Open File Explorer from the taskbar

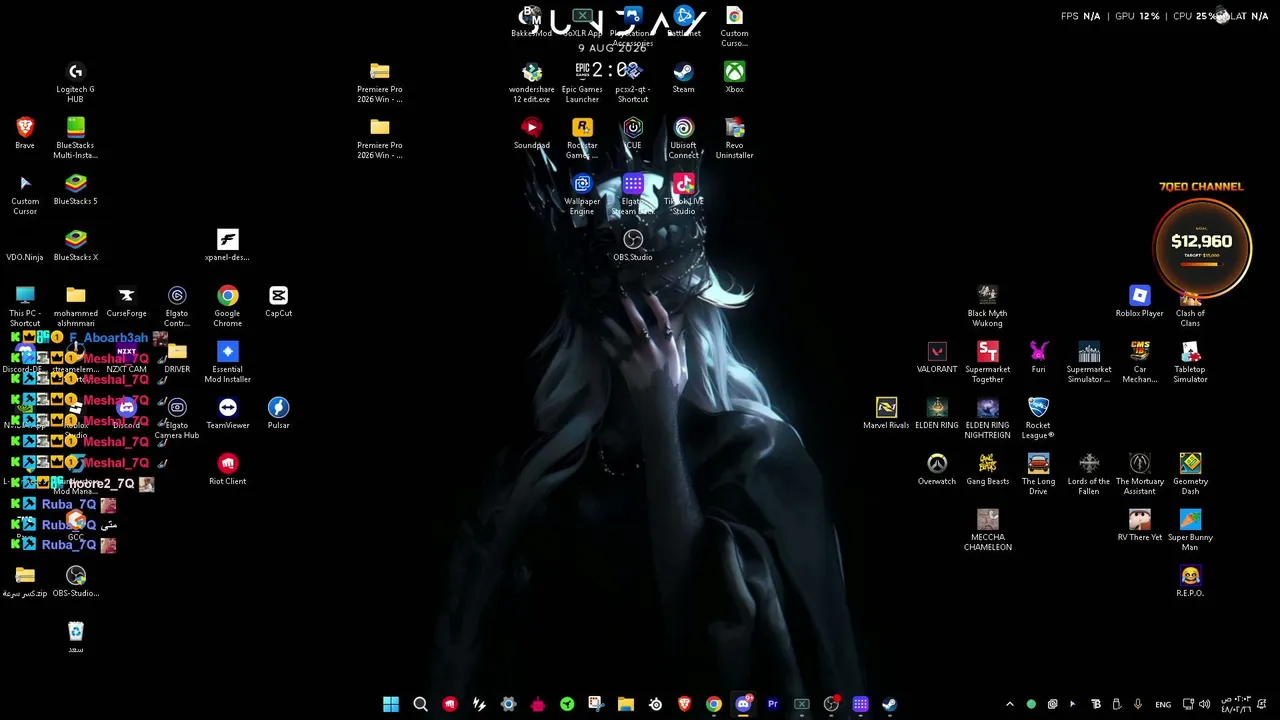click(x=625, y=704)
